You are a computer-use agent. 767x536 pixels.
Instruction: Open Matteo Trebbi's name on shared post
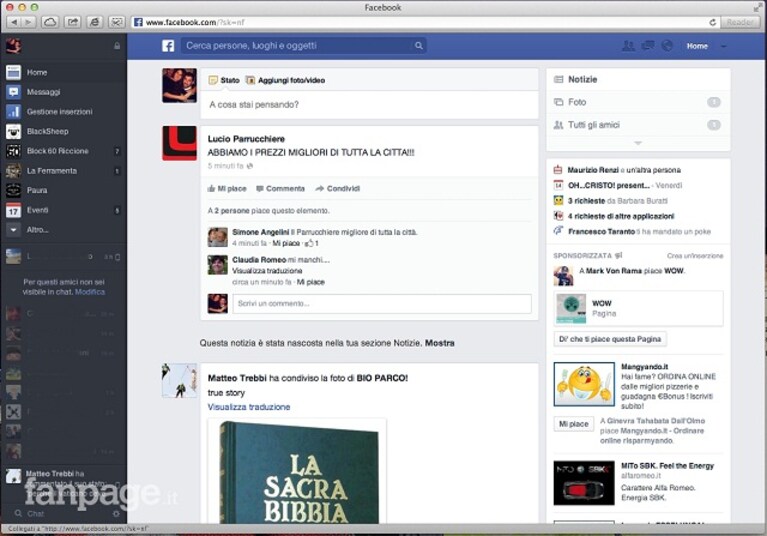pyautogui.click(x=237, y=378)
